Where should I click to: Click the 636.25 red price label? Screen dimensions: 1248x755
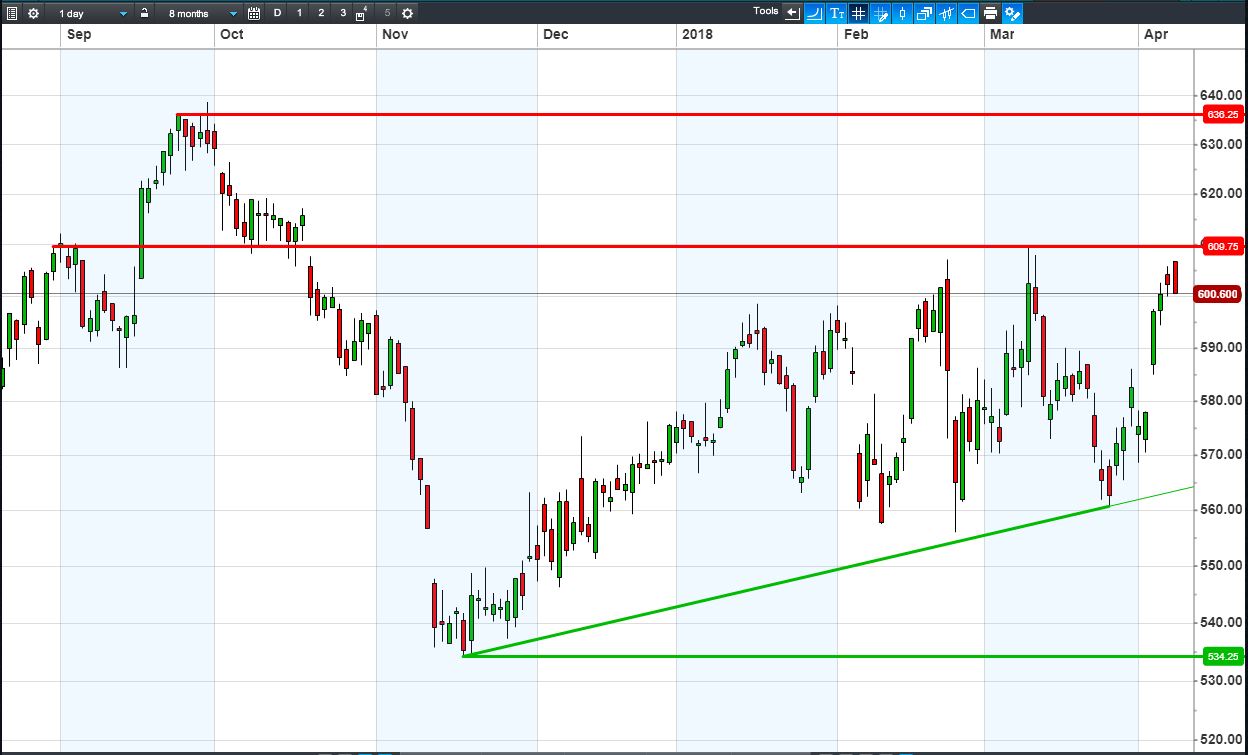[x=1223, y=115]
